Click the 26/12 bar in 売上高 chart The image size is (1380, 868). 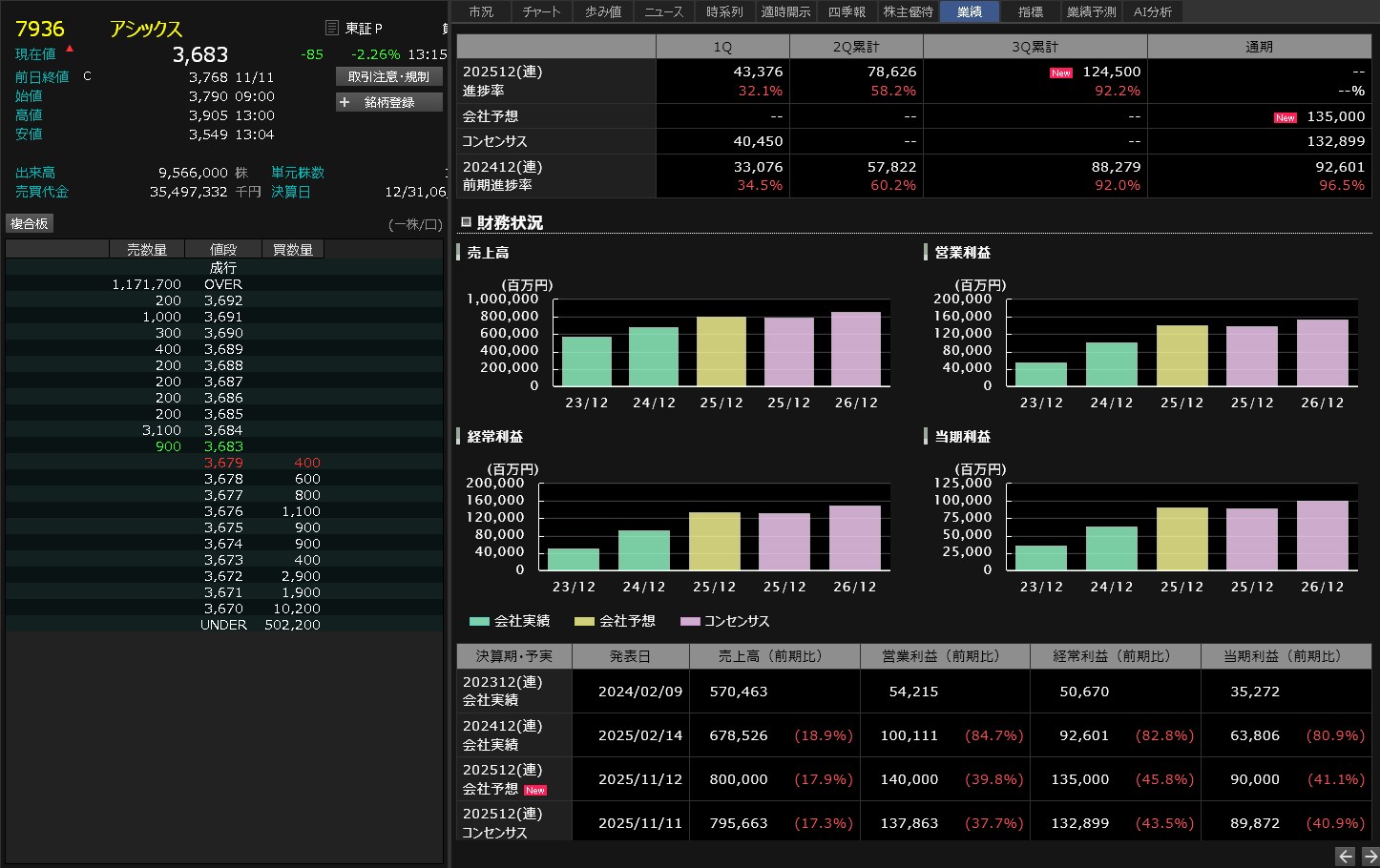click(x=856, y=349)
